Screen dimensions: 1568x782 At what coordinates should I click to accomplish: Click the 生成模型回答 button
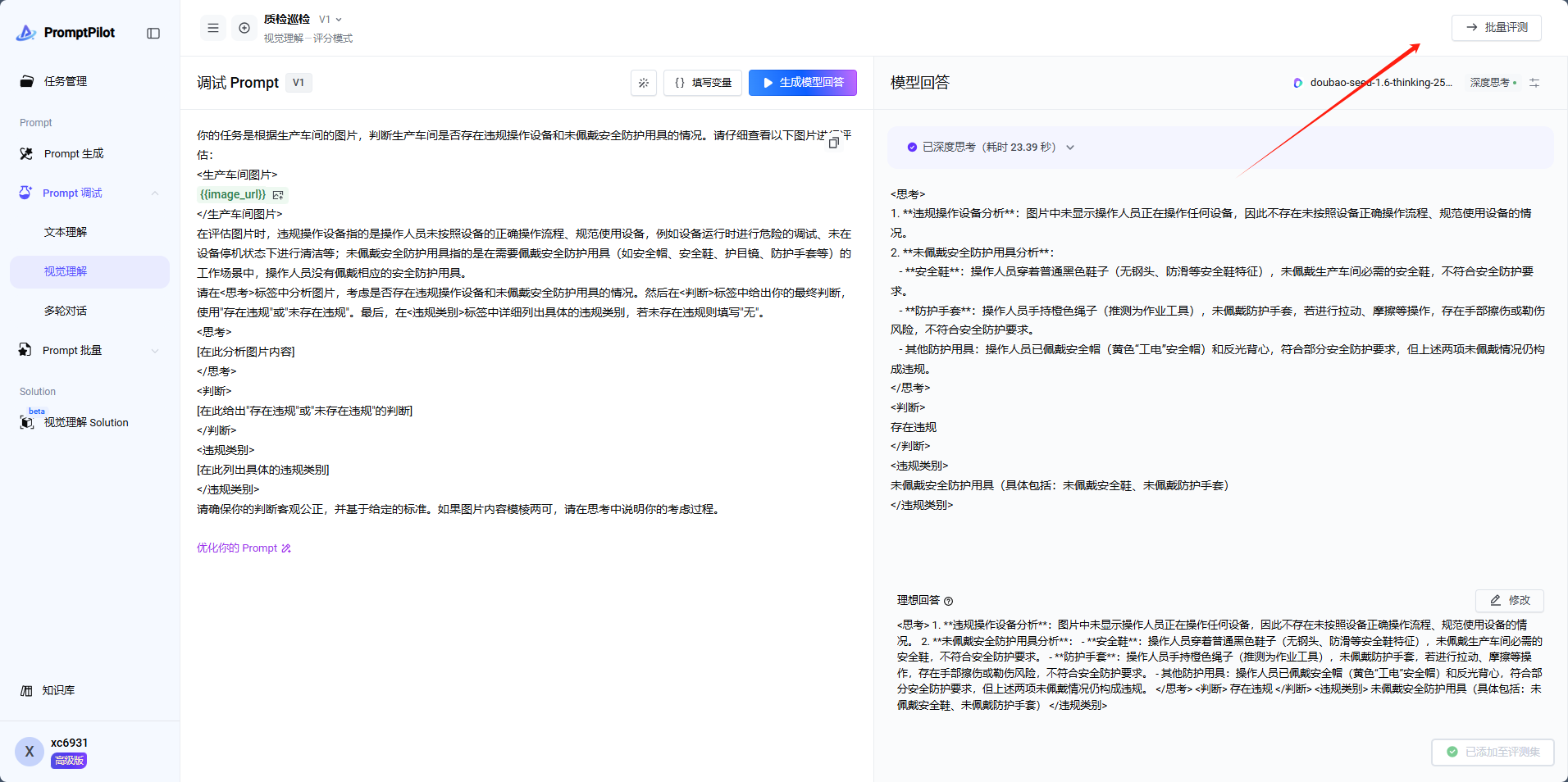pyautogui.click(x=803, y=83)
